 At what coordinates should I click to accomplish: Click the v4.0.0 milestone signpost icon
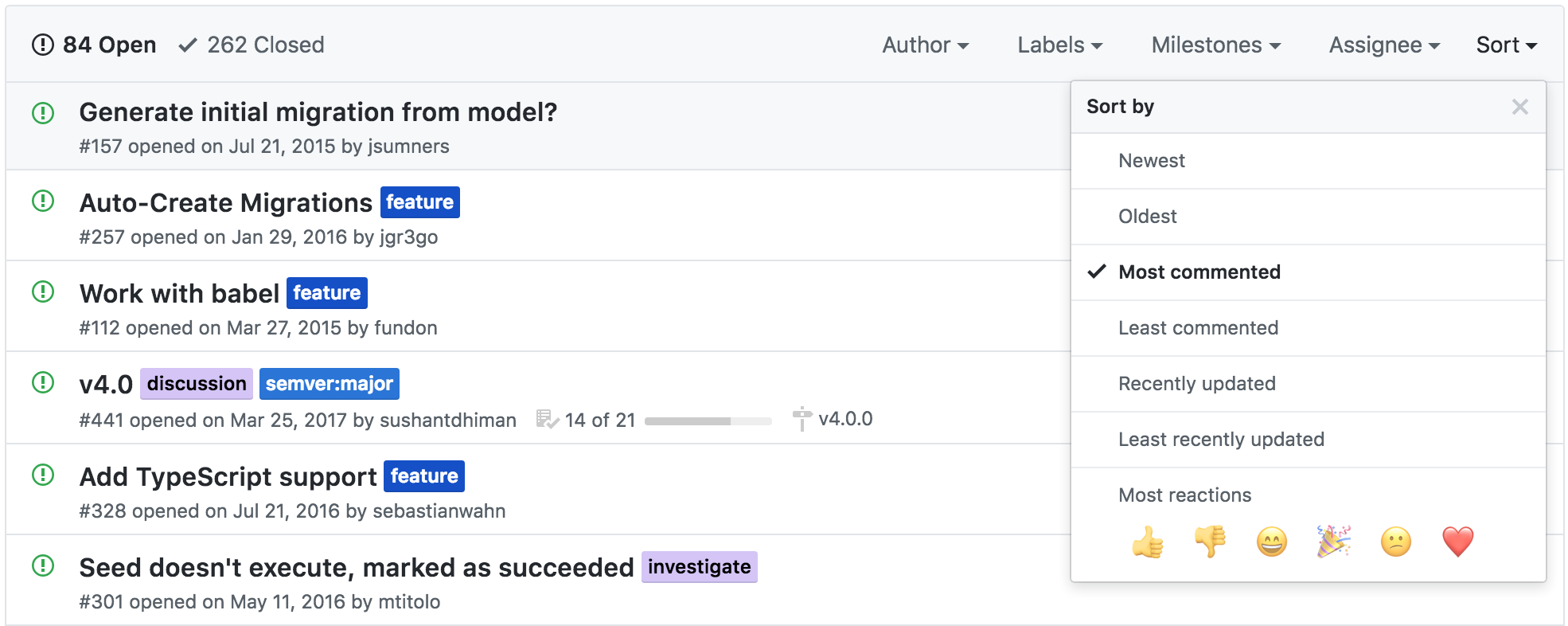pyautogui.click(x=802, y=419)
